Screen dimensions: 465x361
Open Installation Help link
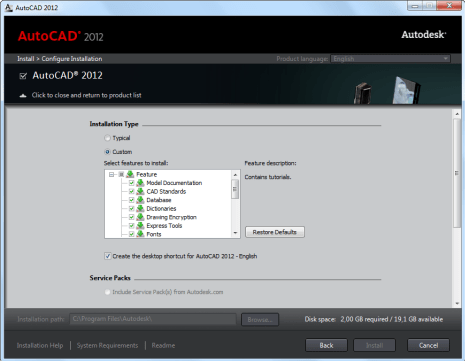40,346
